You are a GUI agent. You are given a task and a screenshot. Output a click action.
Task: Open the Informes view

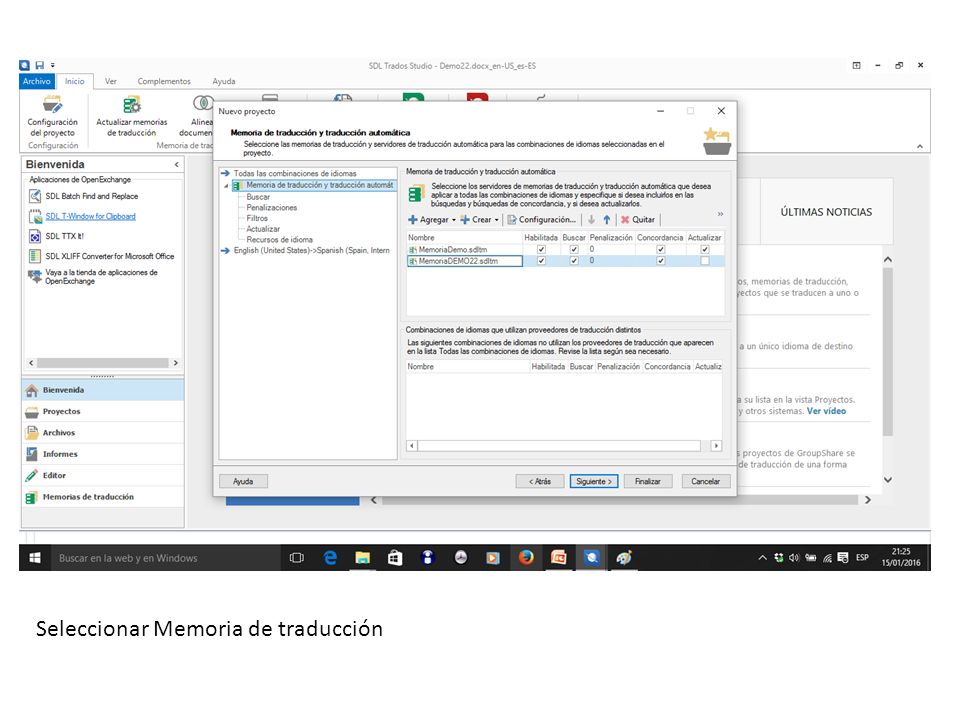(102, 454)
